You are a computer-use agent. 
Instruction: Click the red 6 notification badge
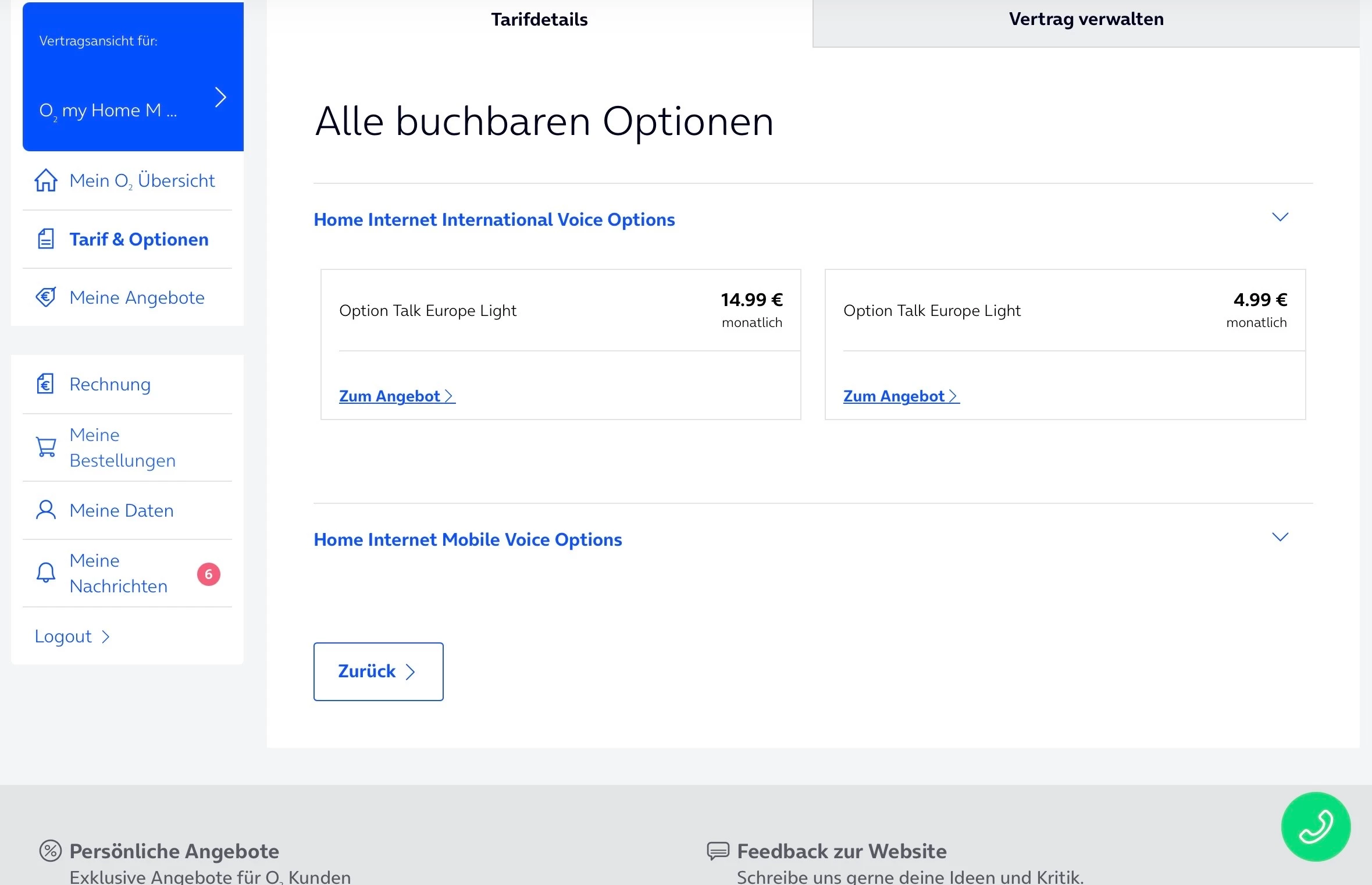click(x=209, y=574)
